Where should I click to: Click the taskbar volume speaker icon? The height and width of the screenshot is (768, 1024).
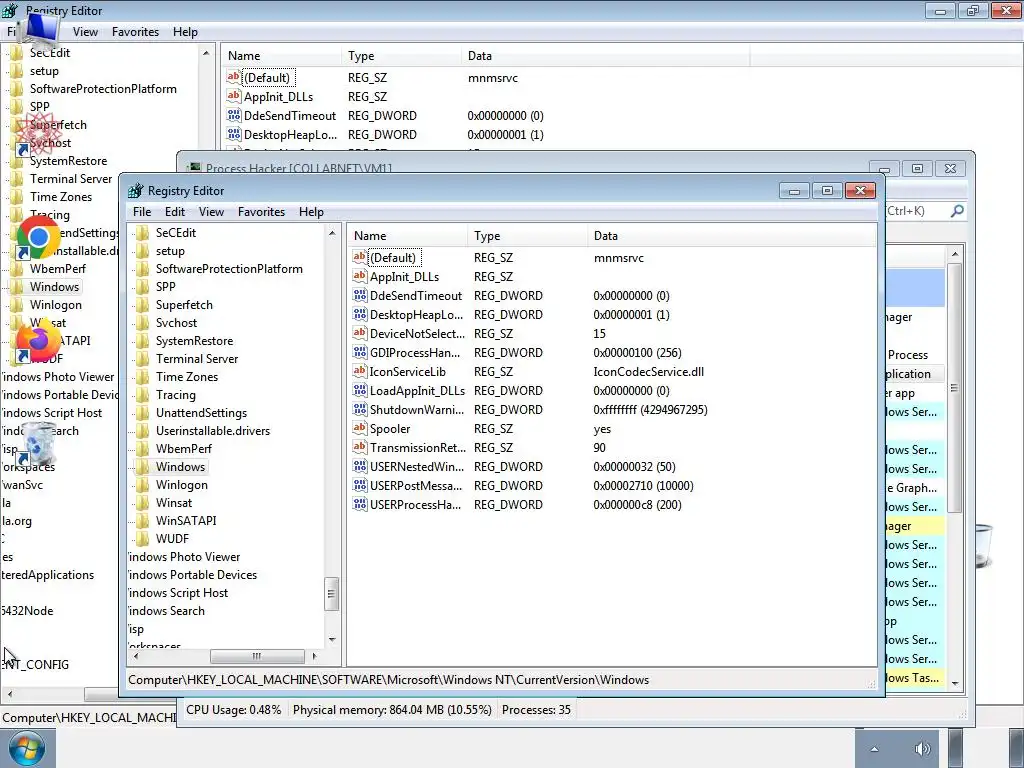pos(921,749)
